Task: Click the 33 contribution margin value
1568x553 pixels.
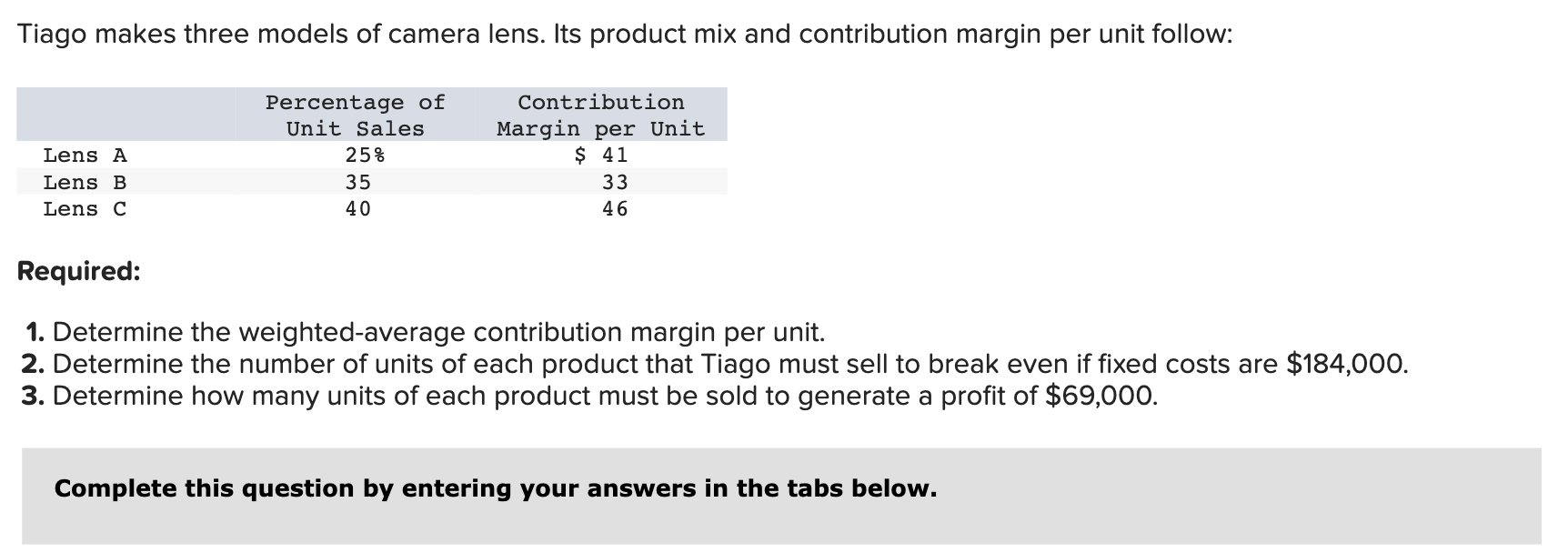Action: 615,183
